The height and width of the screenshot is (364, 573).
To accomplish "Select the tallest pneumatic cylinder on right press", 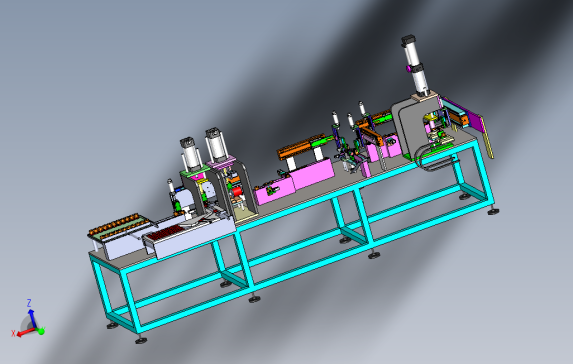I will tap(415, 65).
